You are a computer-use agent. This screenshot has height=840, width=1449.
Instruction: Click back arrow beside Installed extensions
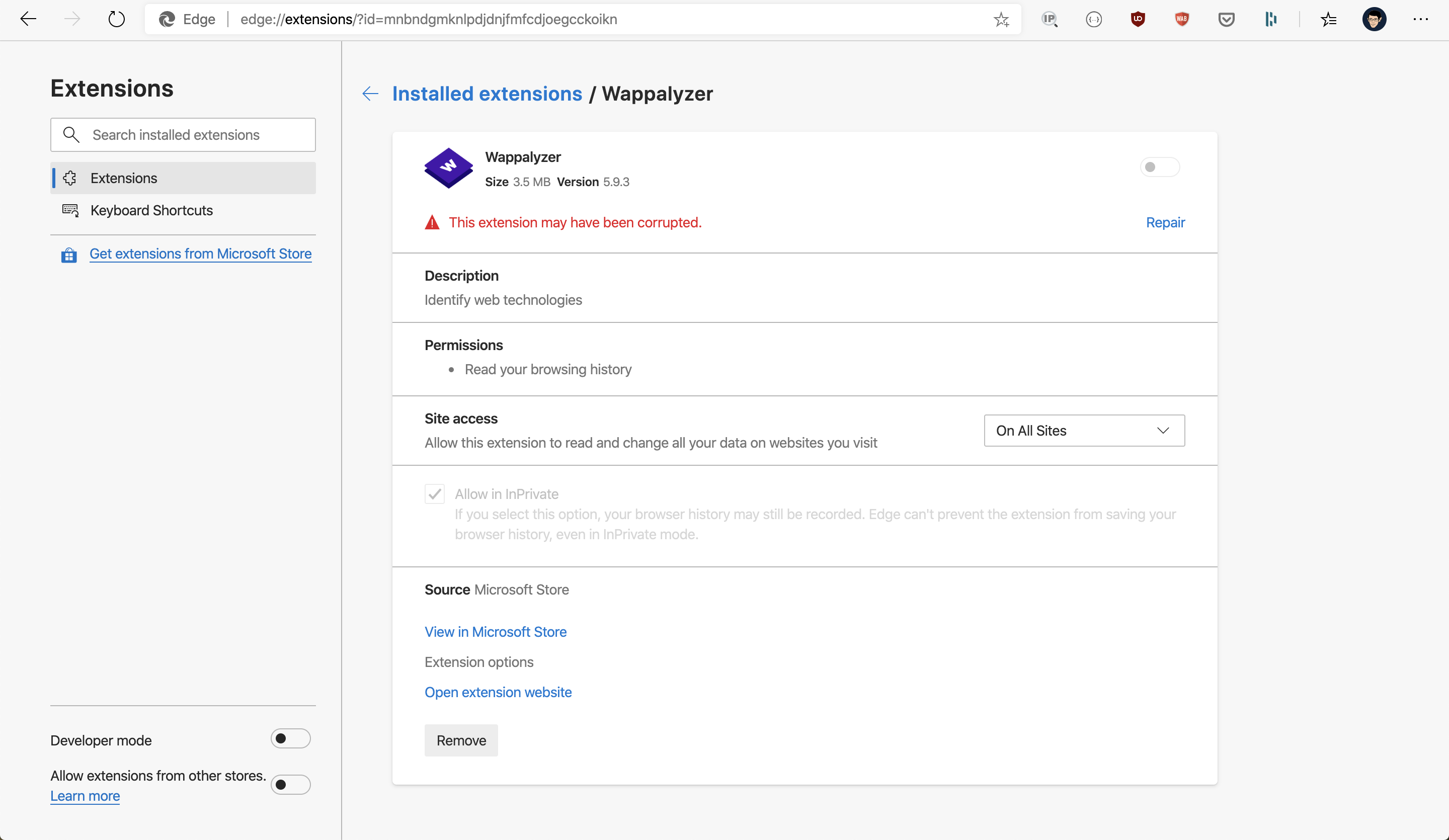pos(370,94)
